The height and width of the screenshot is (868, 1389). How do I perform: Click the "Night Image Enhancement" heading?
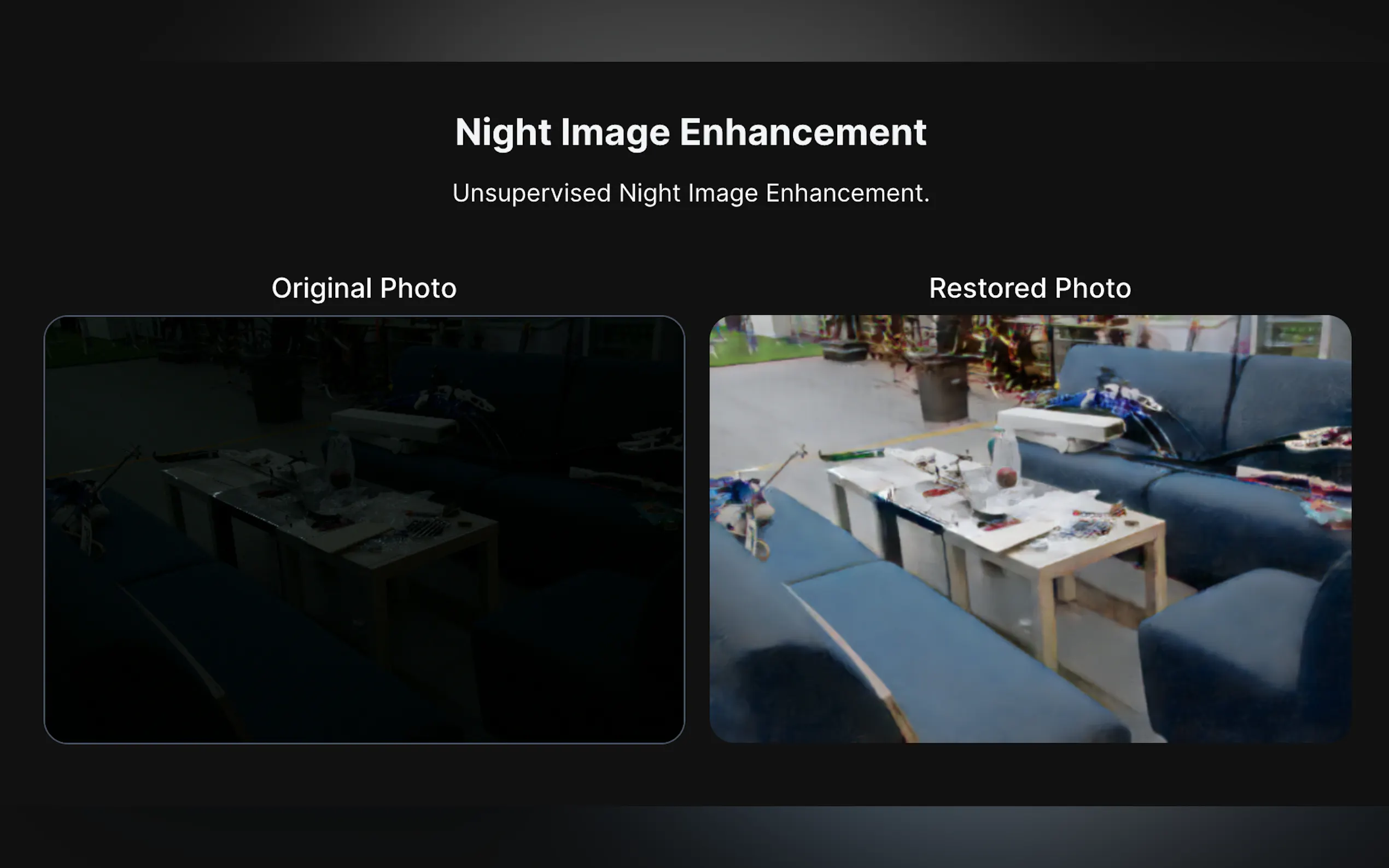pos(690,132)
